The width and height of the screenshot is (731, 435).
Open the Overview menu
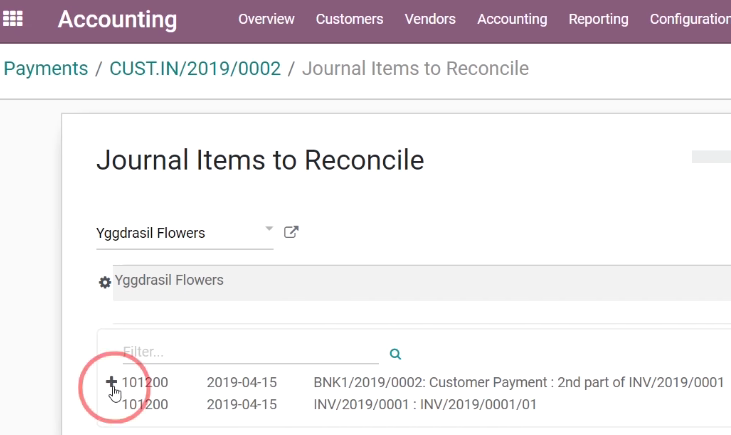266,19
